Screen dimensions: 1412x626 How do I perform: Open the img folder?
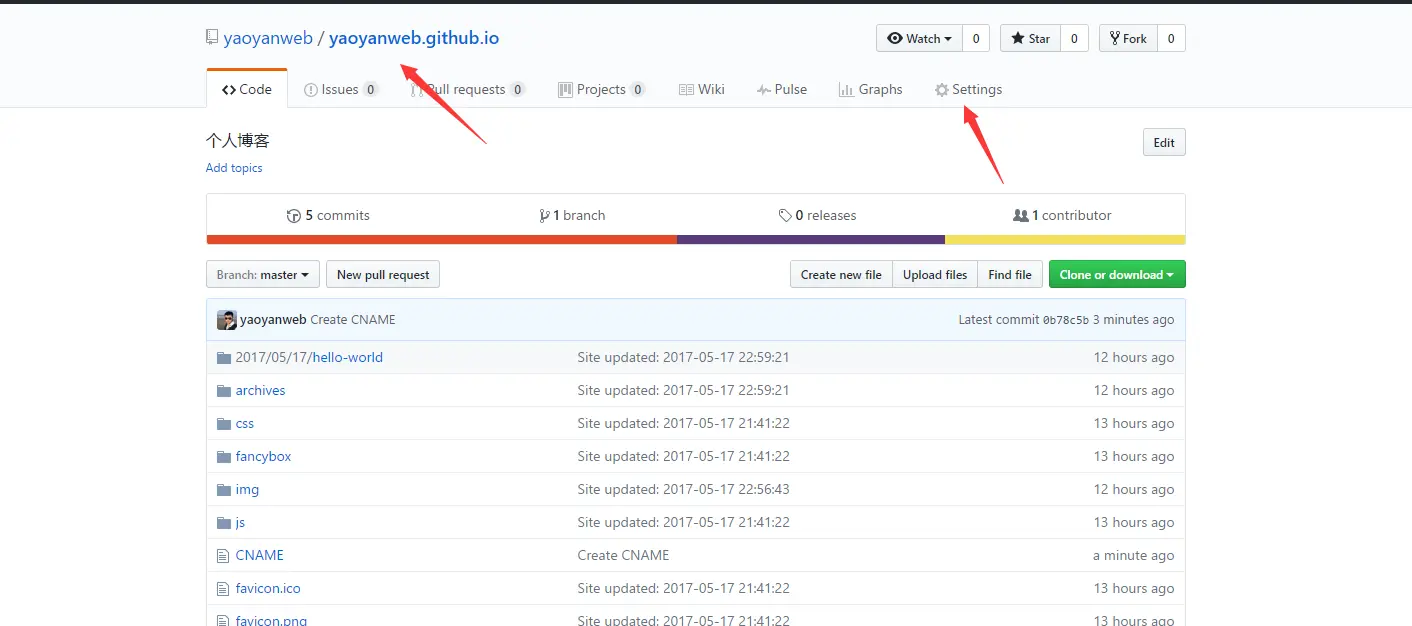click(x=247, y=489)
